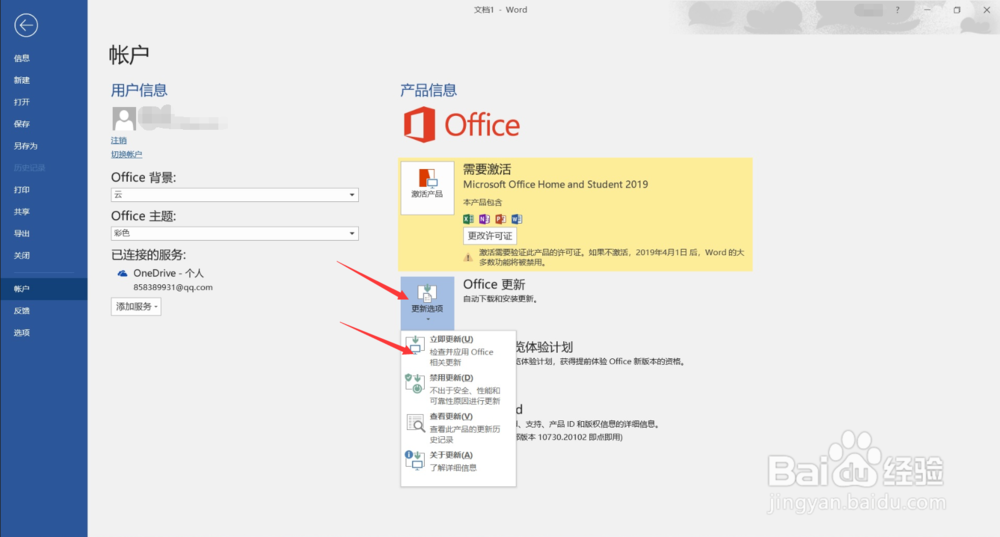Go back using the circled arrow

pos(26,26)
